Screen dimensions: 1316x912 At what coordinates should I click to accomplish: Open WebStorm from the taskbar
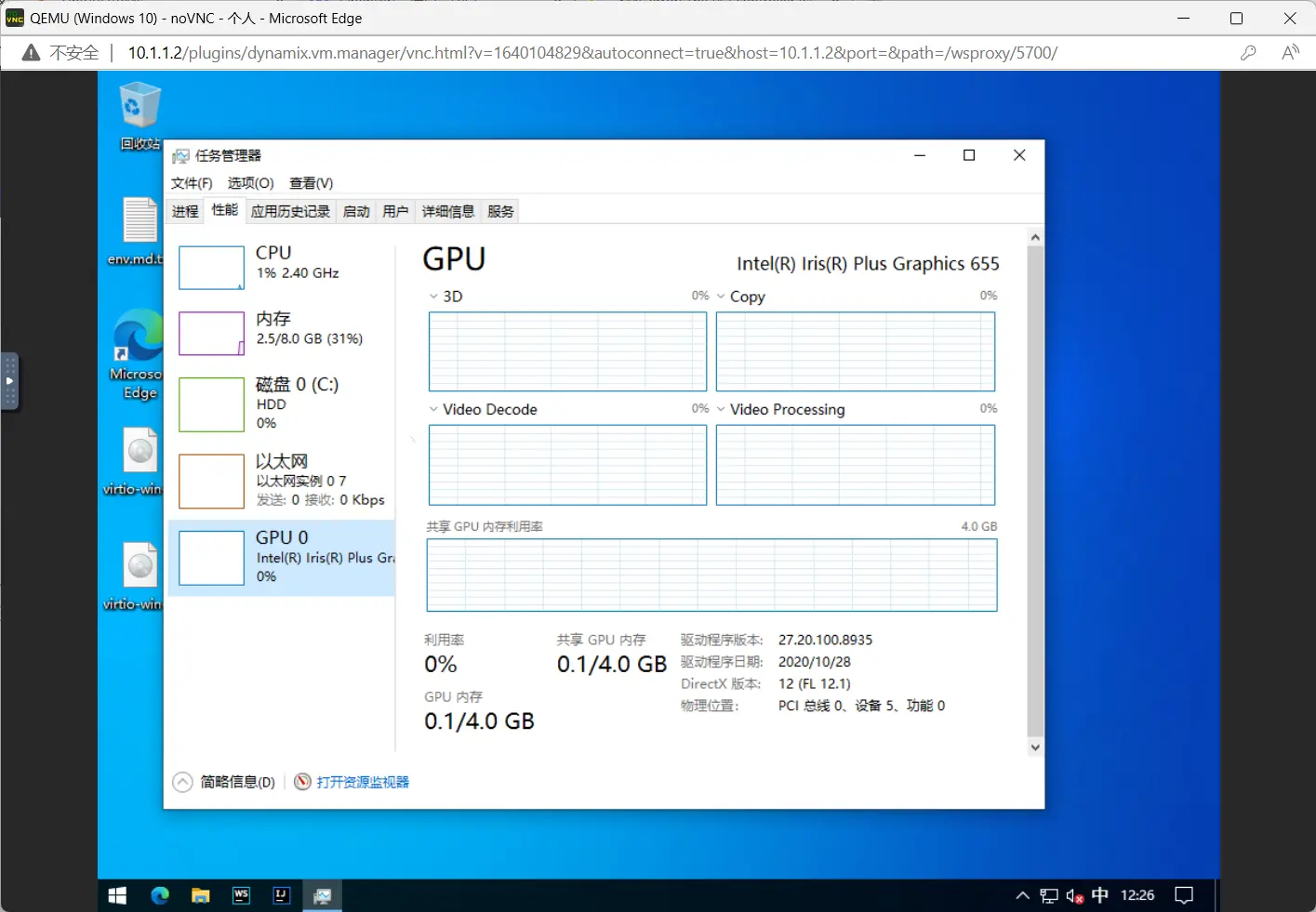[241, 895]
